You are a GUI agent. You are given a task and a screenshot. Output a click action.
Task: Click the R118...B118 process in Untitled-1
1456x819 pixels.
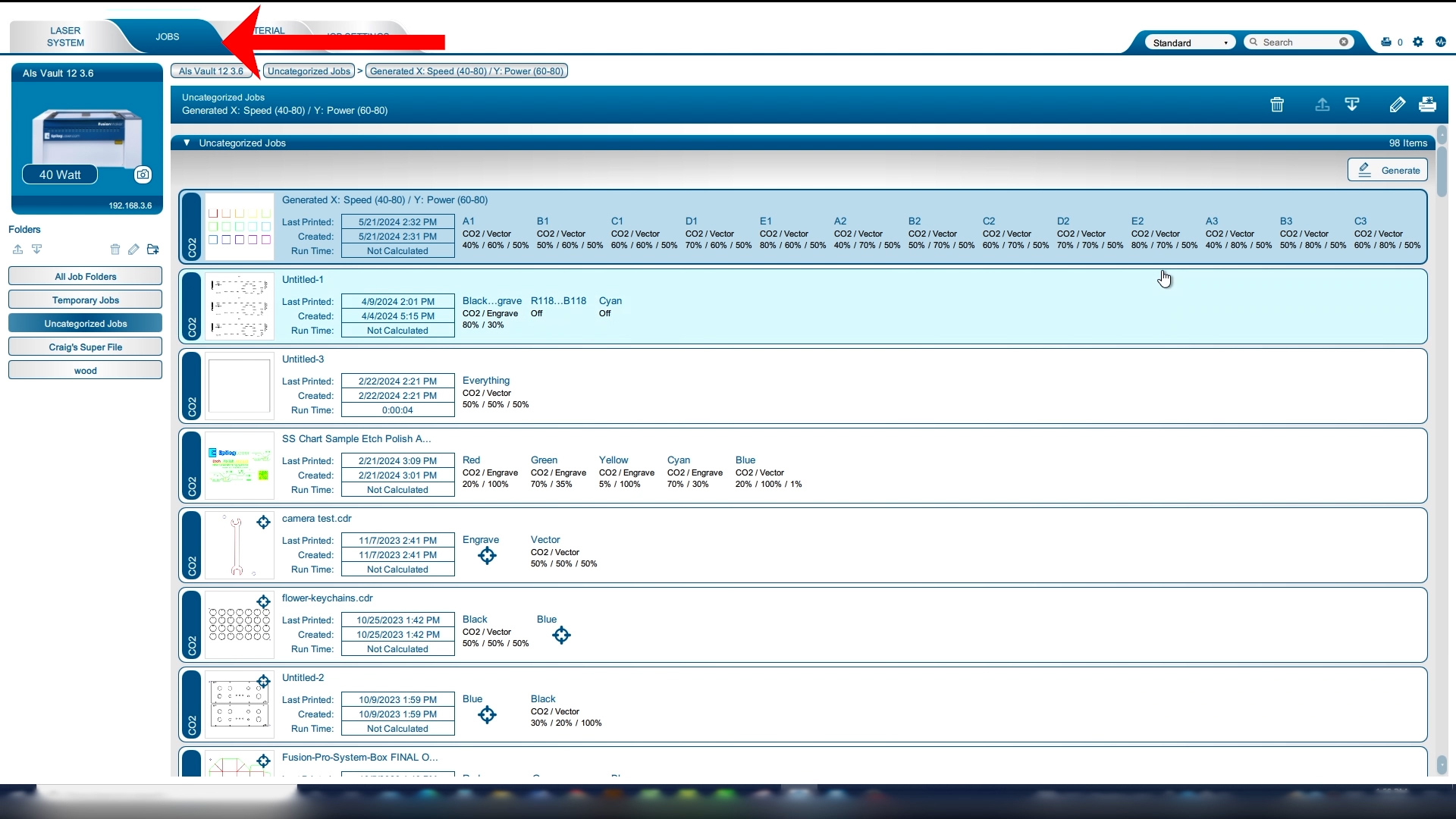(559, 306)
